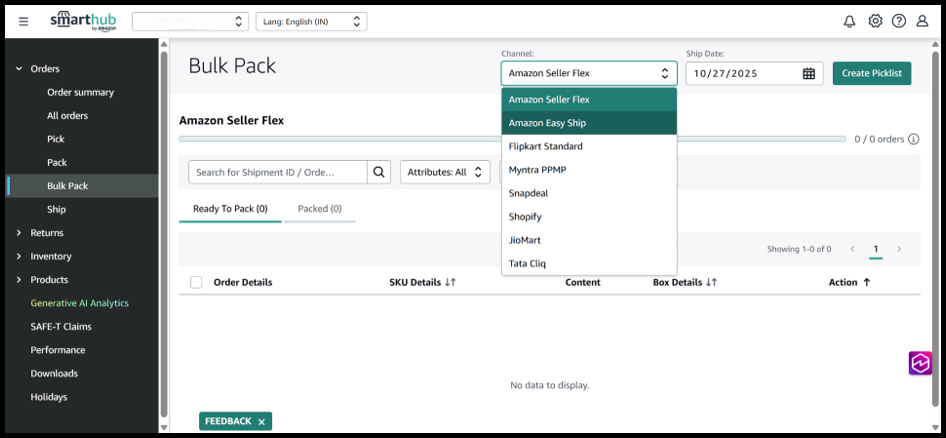Open the Attributes: All dropdown
The image size is (946, 438).
click(x=445, y=172)
